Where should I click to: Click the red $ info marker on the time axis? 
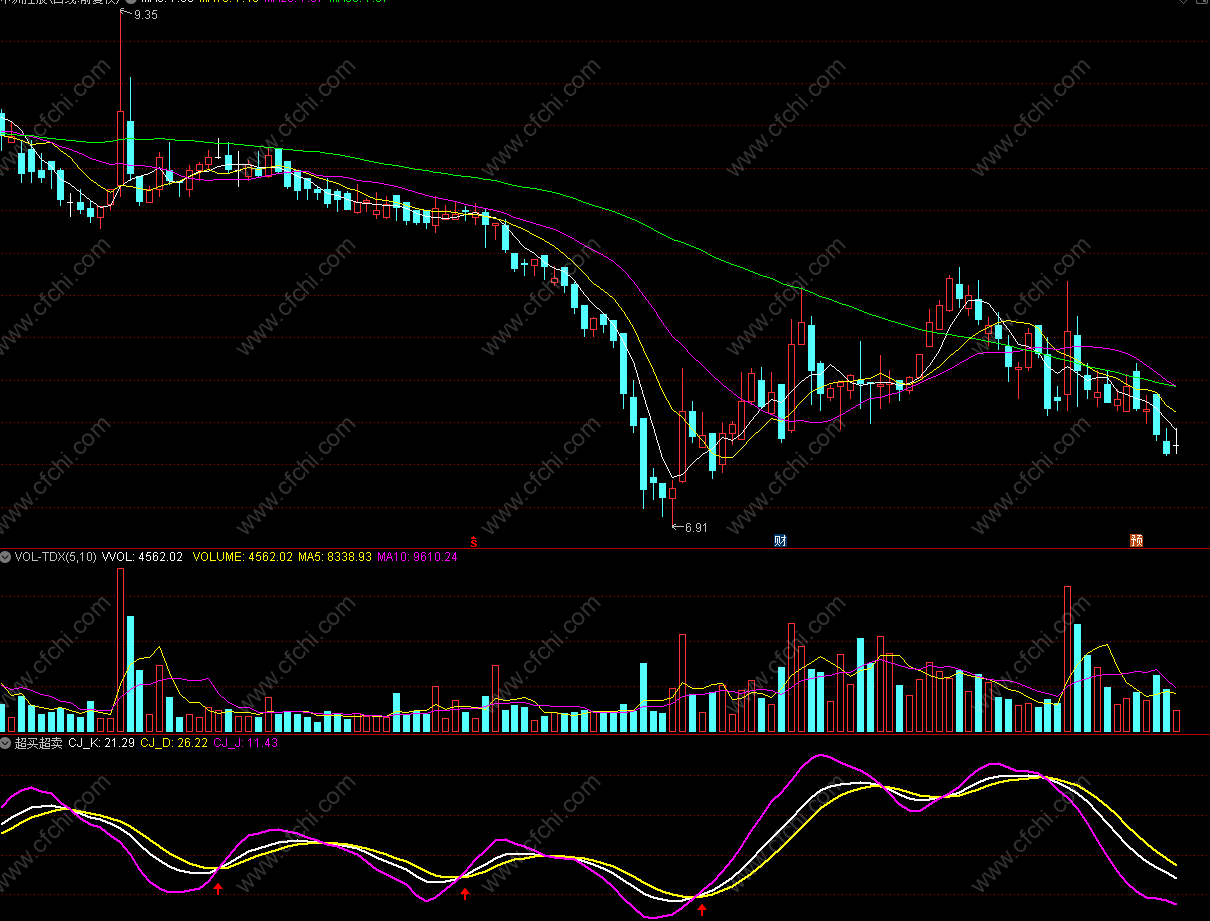(x=474, y=541)
